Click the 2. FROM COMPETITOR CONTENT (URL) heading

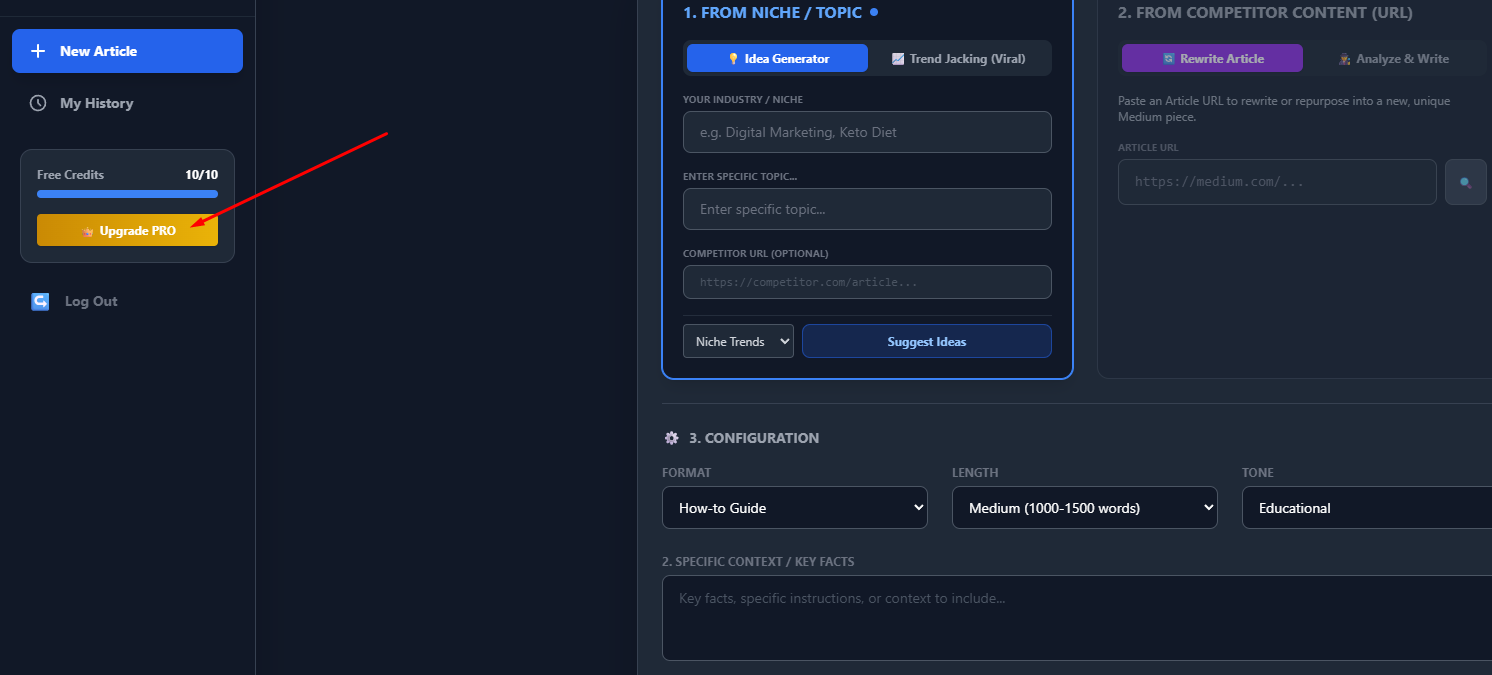[1265, 13]
